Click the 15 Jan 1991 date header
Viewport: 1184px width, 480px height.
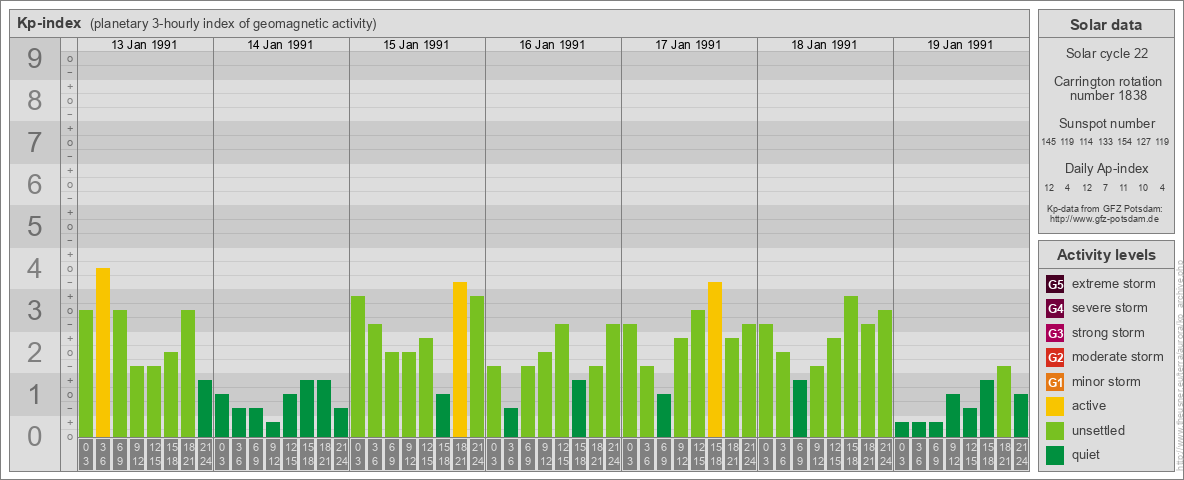416,45
